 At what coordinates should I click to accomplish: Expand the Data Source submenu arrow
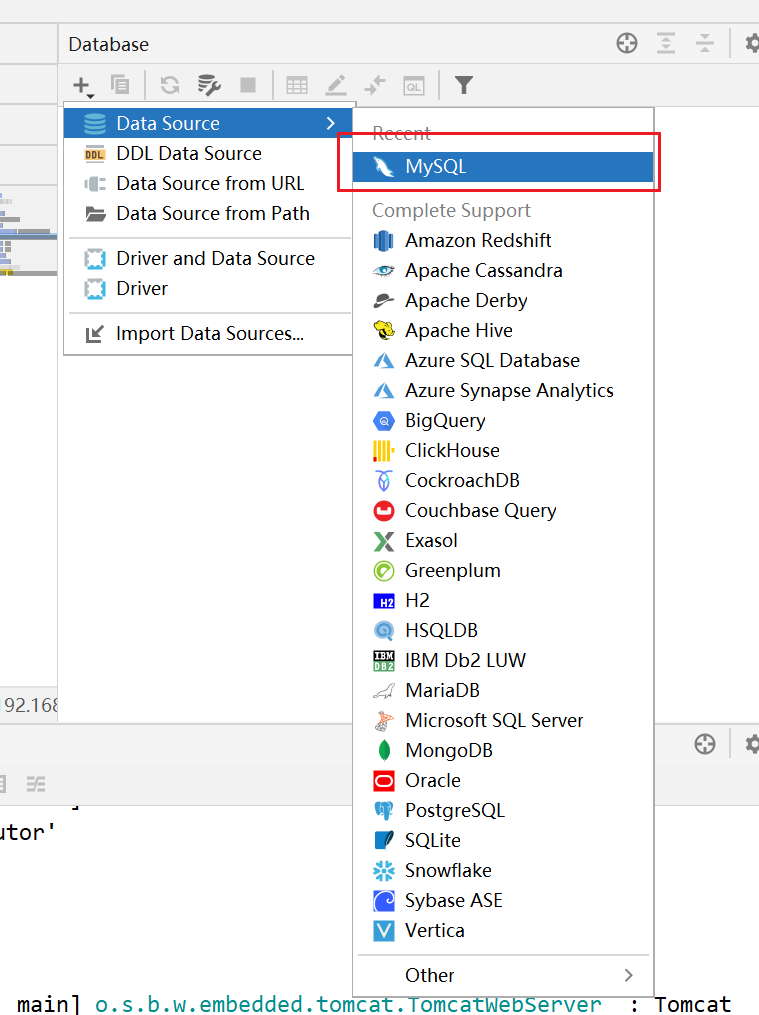tap(331, 123)
